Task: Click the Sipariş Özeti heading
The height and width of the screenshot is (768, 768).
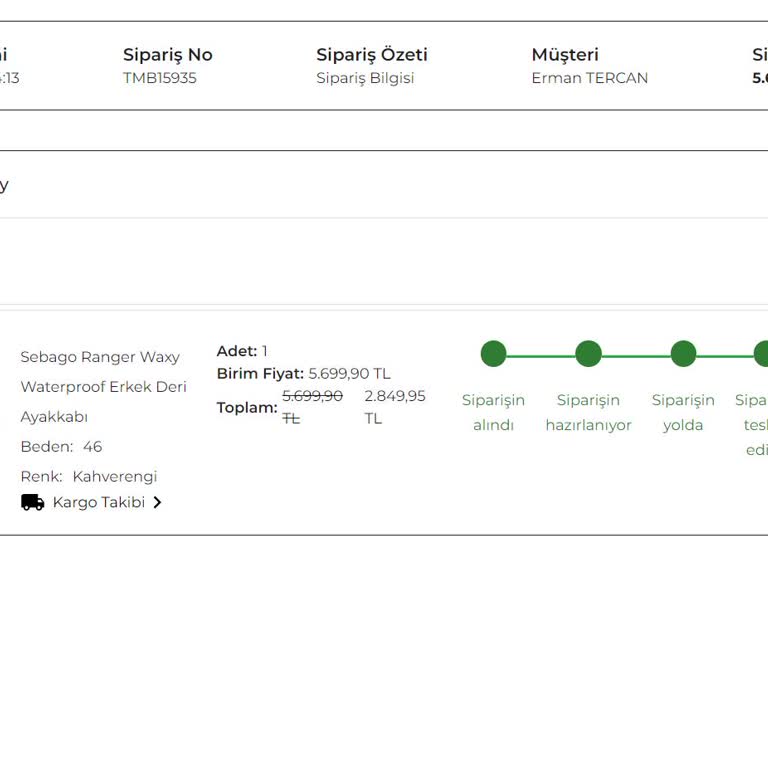Action: pyautogui.click(x=372, y=54)
